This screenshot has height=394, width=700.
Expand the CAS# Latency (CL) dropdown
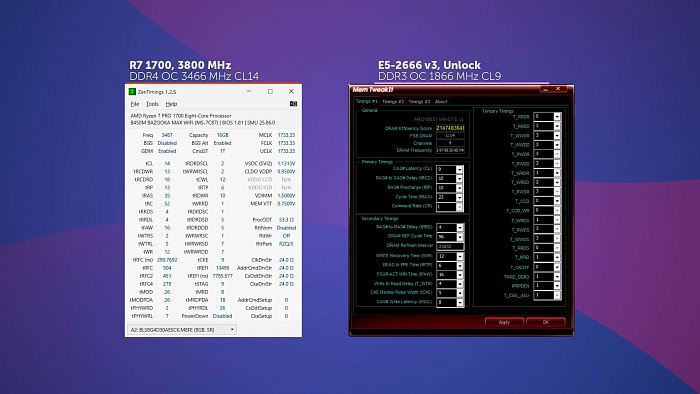(459, 170)
